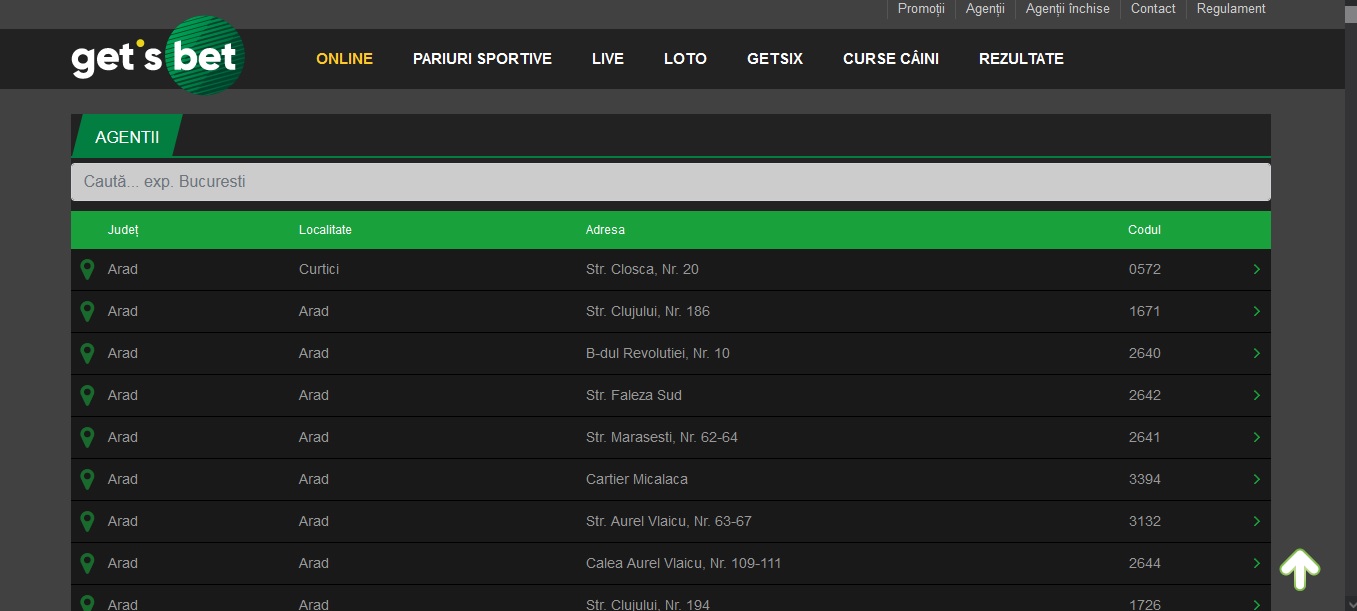Open the GETSIX section

click(x=775, y=59)
